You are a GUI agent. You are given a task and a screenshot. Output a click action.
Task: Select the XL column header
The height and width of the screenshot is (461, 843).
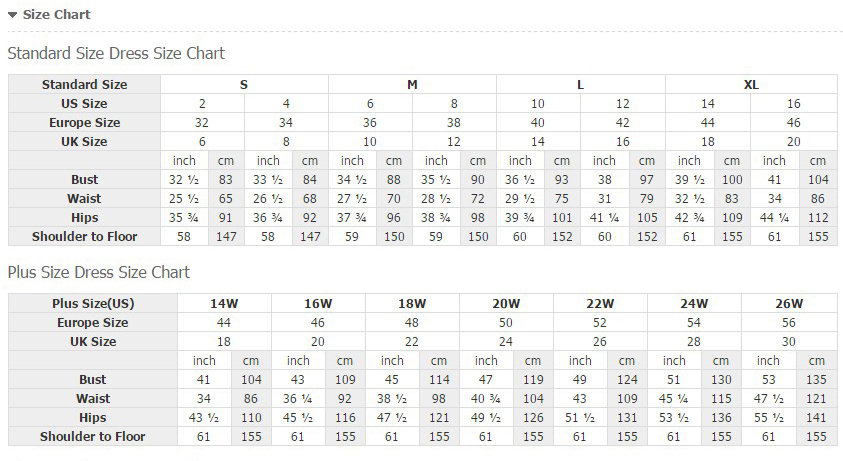pos(751,85)
